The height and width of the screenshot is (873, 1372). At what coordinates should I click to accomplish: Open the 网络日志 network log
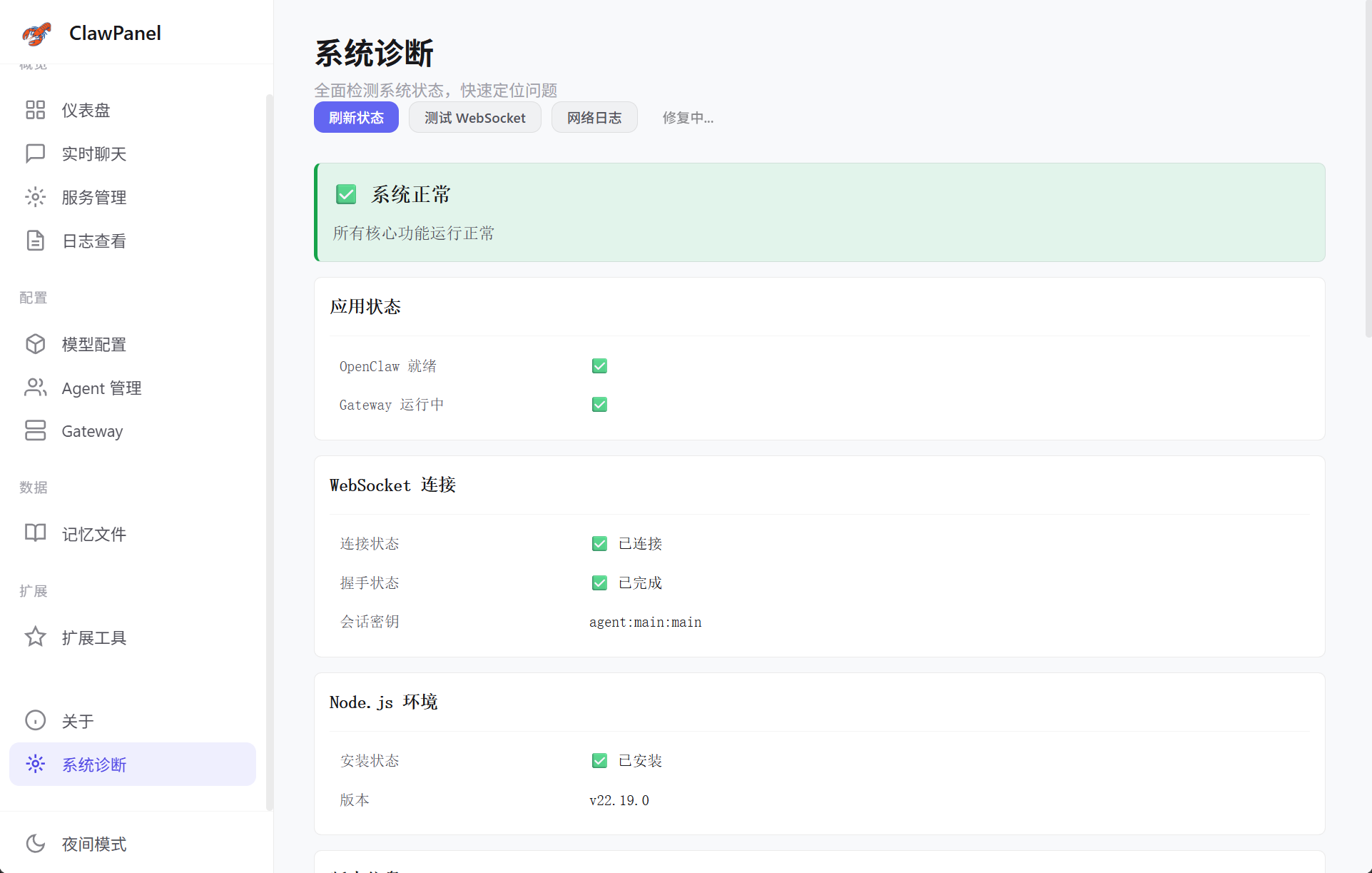pos(594,117)
